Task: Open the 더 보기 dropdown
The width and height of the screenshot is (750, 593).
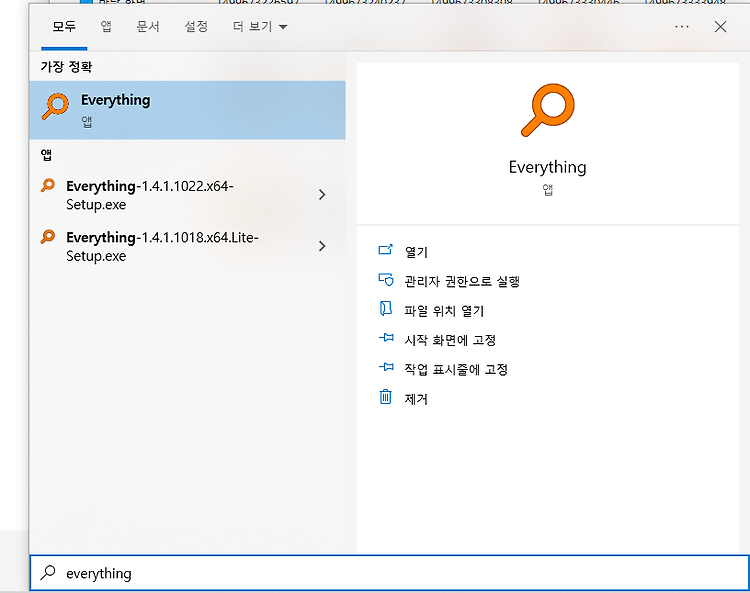Action: (260, 26)
